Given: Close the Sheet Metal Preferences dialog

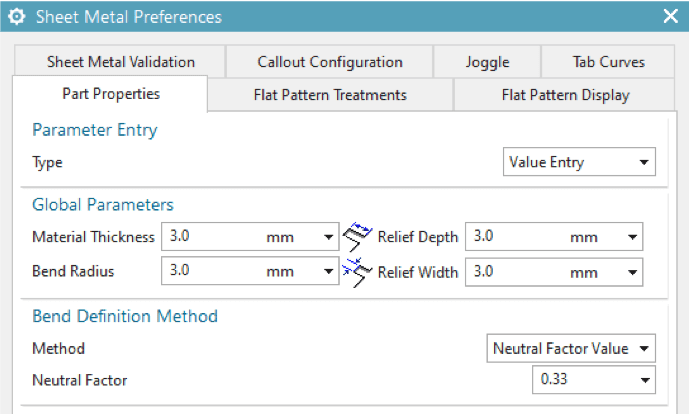Looking at the screenshot, I should [670, 17].
